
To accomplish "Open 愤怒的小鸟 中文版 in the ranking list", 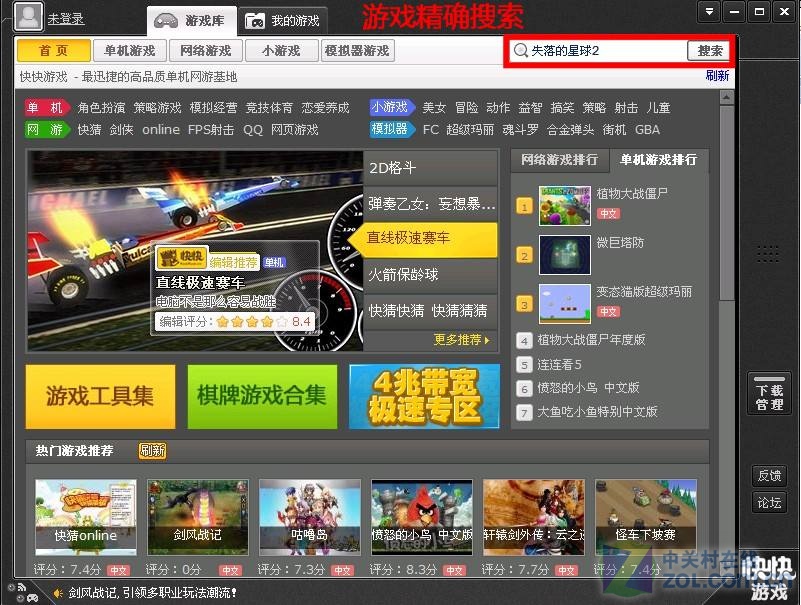I will pyautogui.click(x=588, y=388).
